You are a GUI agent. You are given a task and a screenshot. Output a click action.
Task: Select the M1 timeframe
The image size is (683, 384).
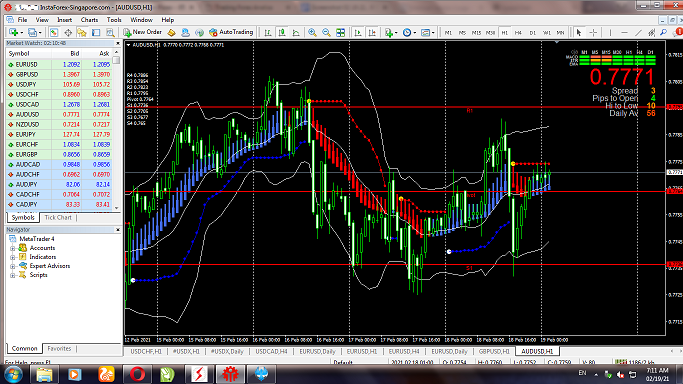pyautogui.click(x=448, y=33)
